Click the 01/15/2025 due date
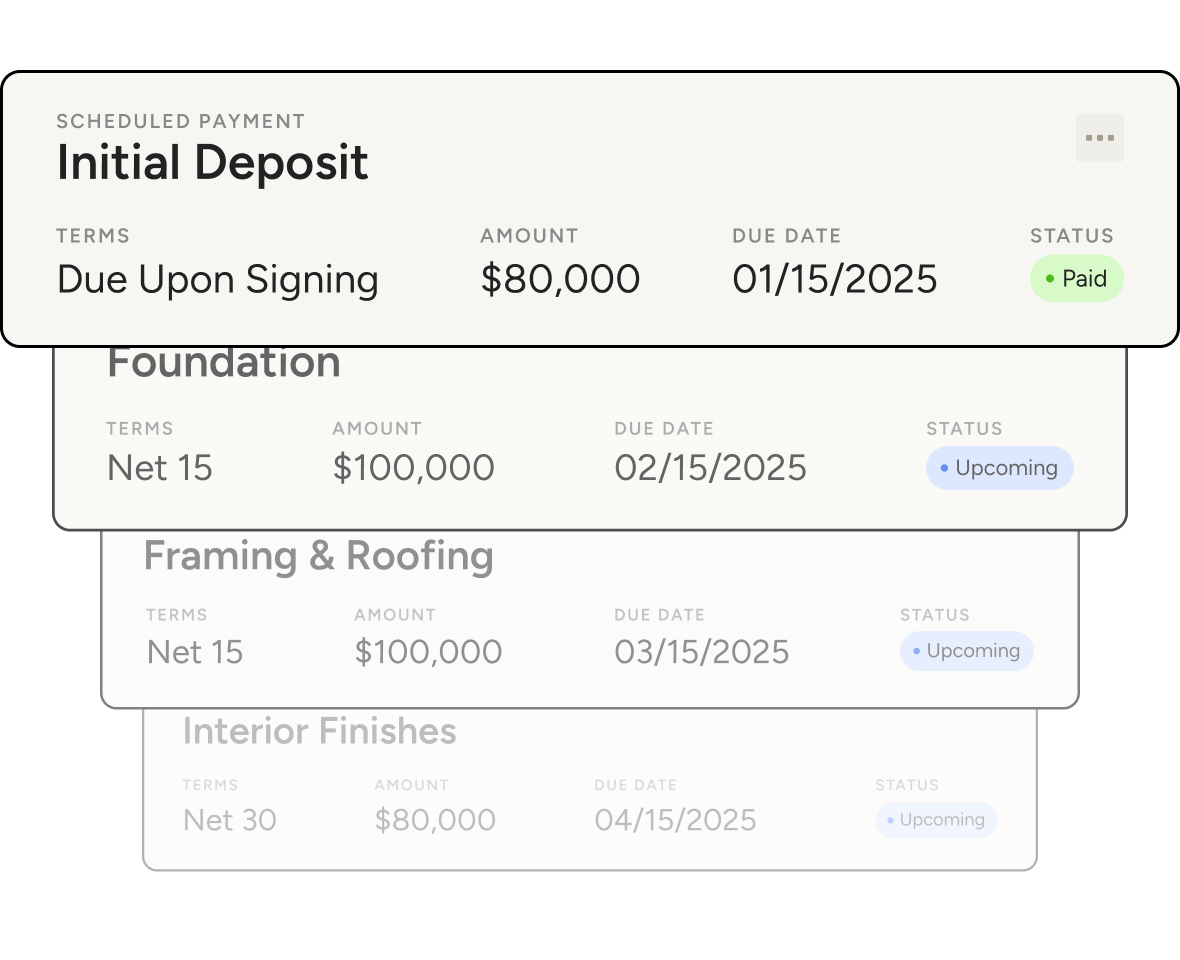Image resolution: width=1180 pixels, height=960 pixels. [834, 279]
